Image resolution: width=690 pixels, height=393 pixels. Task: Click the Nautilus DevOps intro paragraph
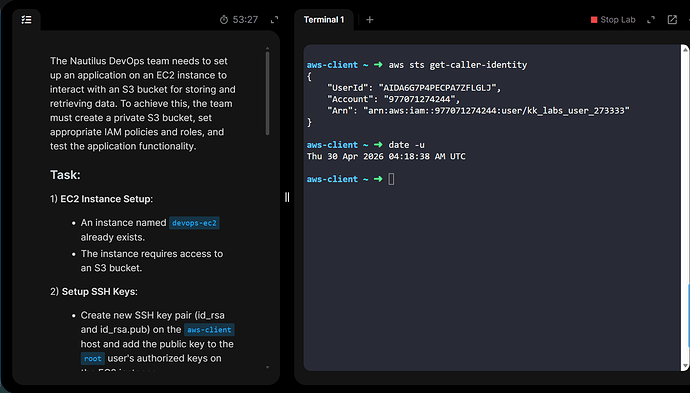[x=143, y=103]
